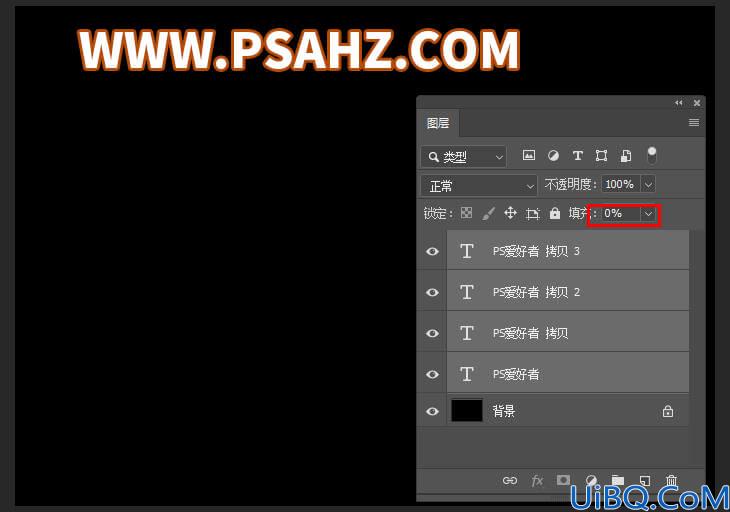Filter layers by adjustment layer icon
The image size is (730, 512).
click(553, 155)
